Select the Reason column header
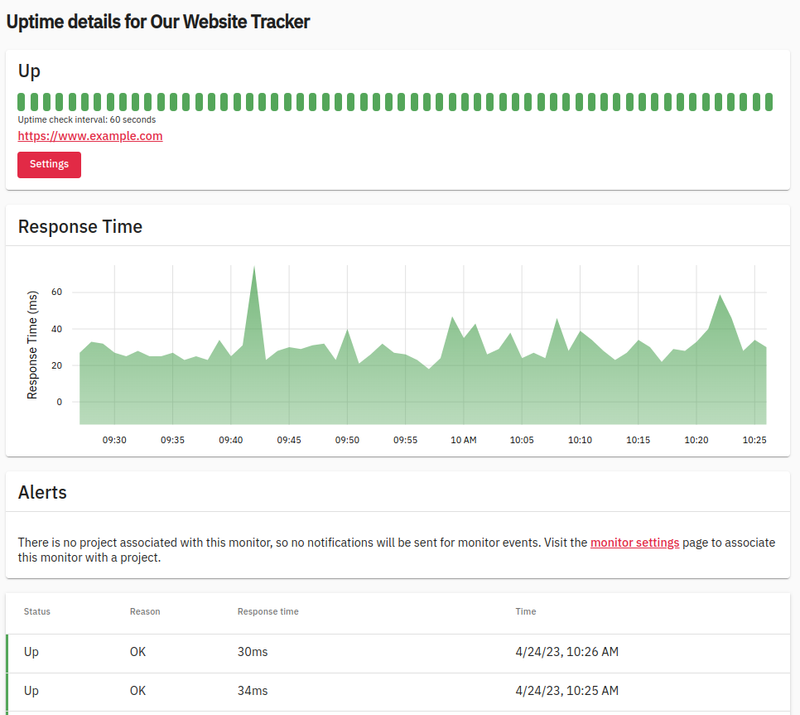The height and width of the screenshot is (715, 800). [145, 611]
